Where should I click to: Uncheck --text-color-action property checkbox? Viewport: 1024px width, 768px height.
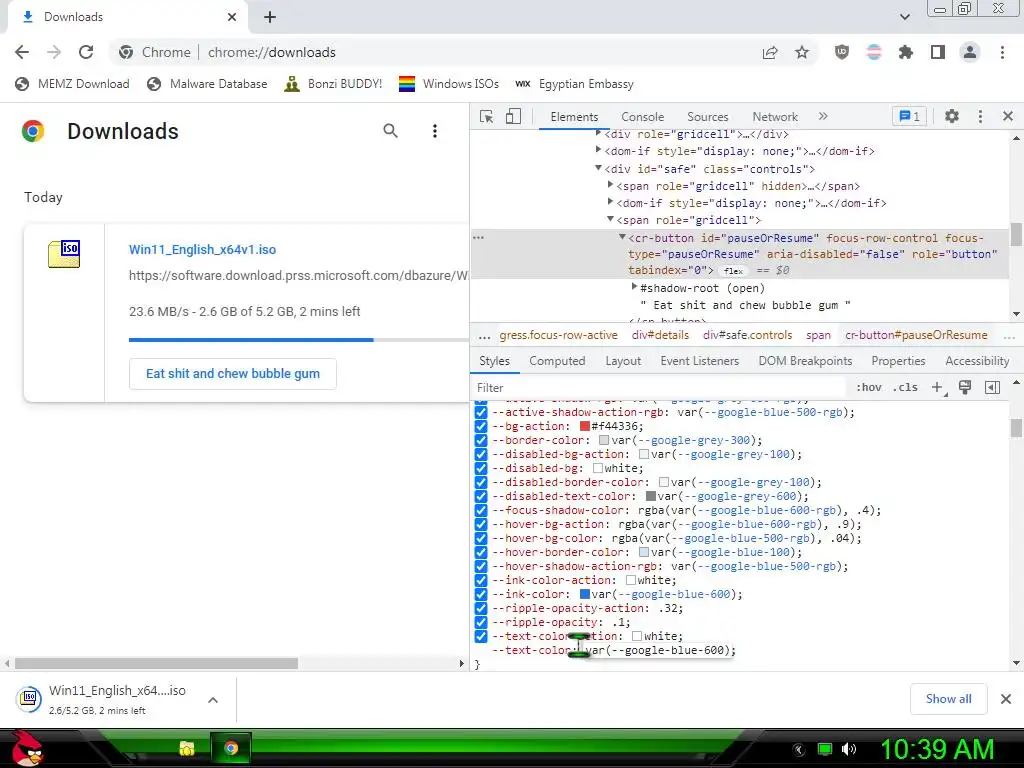(x=481, y=636)
